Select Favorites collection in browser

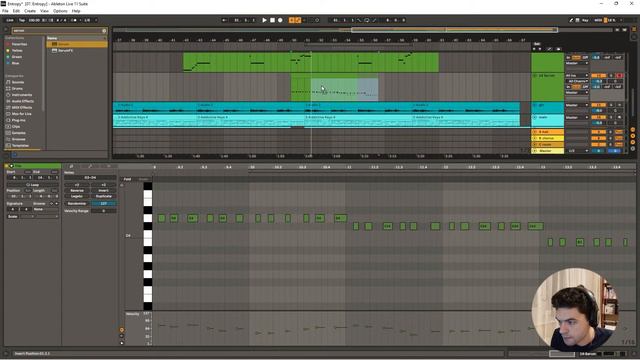(x=19, y=44)
